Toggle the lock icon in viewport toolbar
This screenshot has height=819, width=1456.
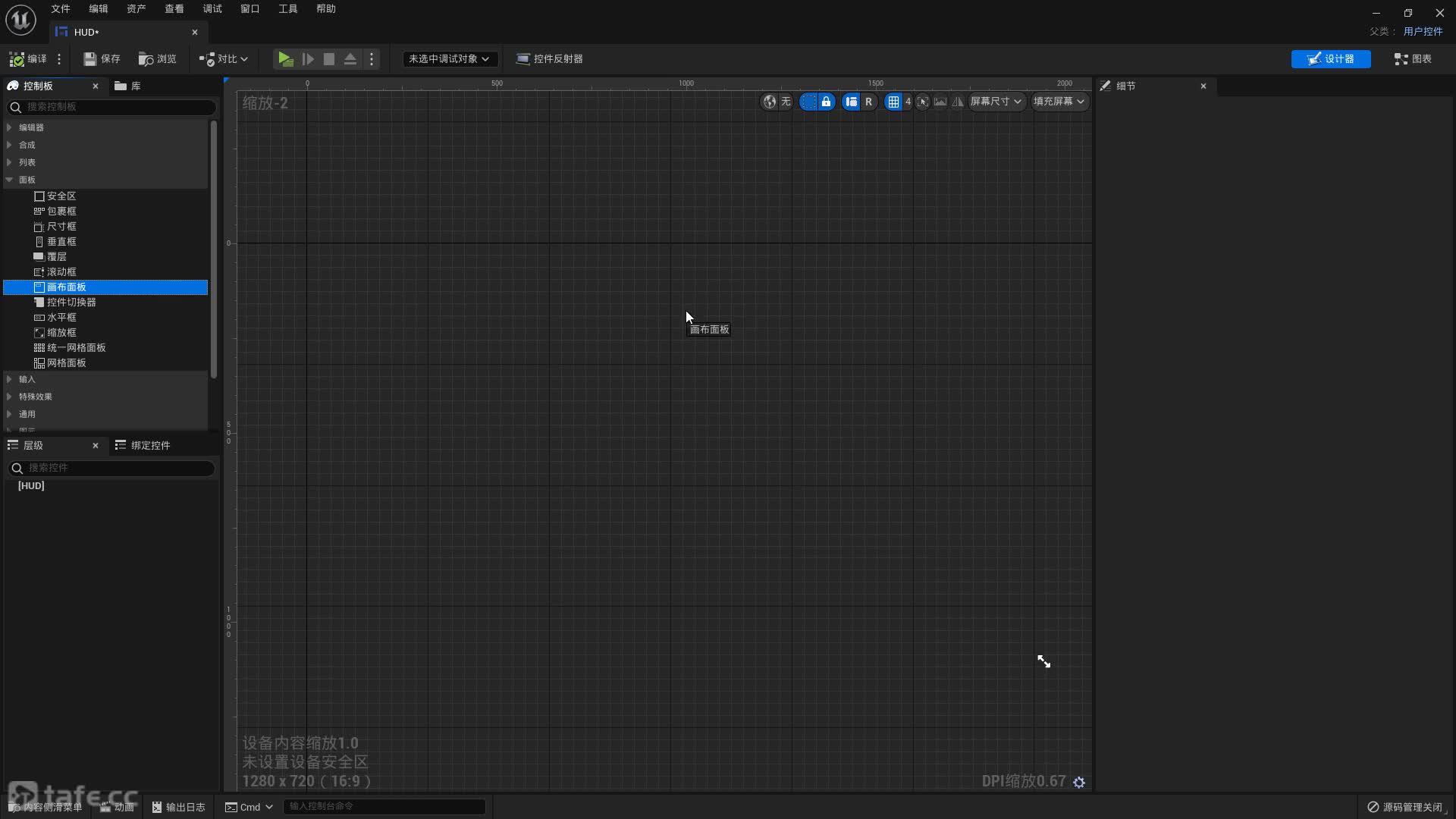[x=826, y=102]
